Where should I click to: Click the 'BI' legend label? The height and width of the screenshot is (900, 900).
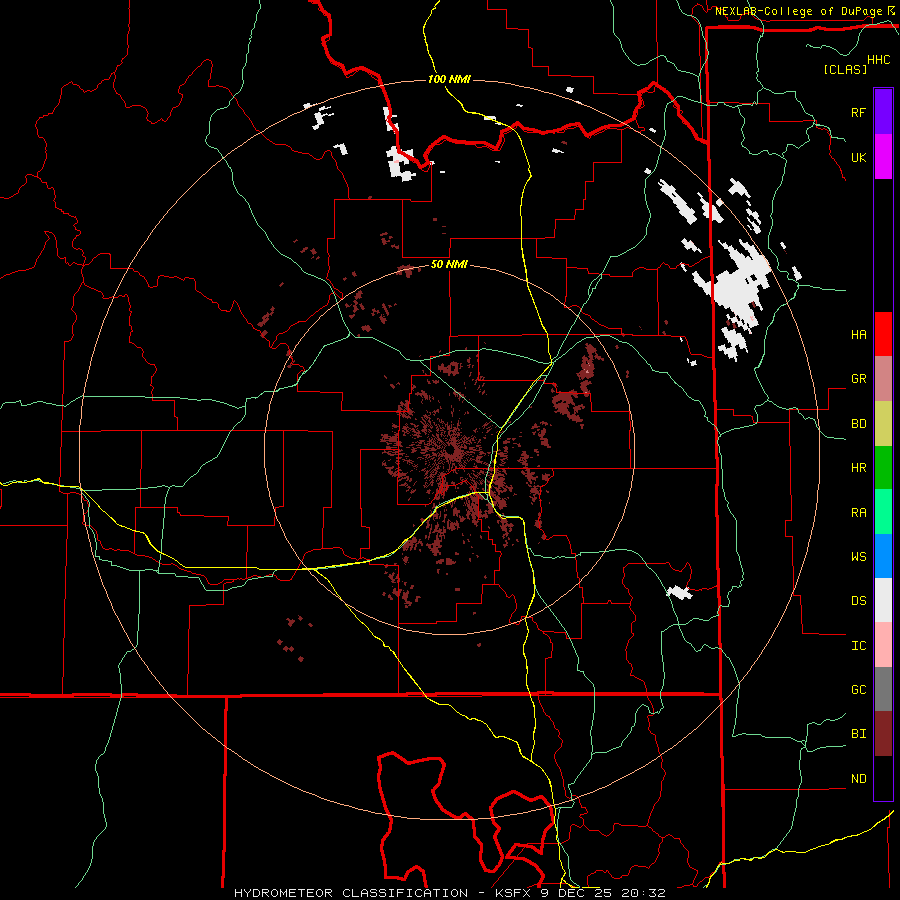(x=858, y=734)
